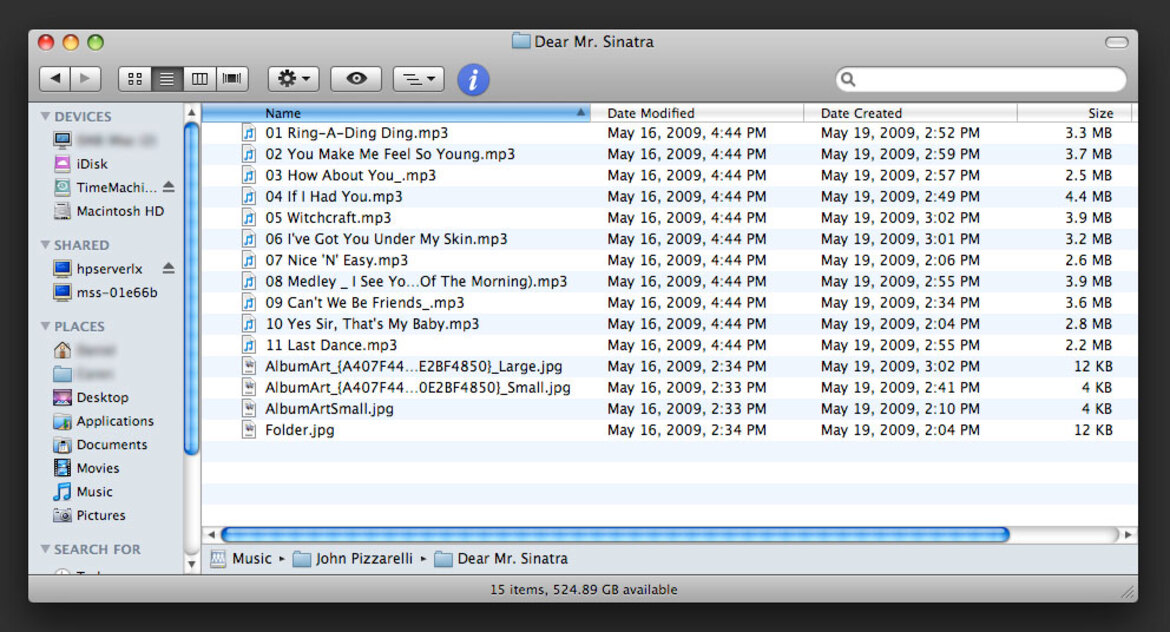This screenshot has height=632, width=1170.
Task: Select 01 Ring-A-Ding Ding.mp3
Action: pyautogui.click(x=357, y=133)
